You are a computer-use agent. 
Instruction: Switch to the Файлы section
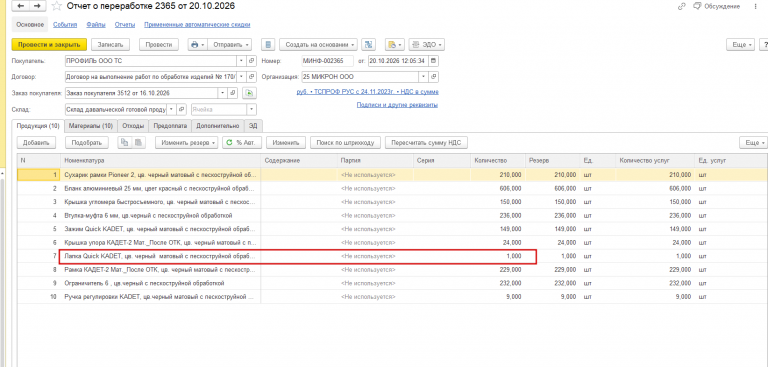coord(96,24)
